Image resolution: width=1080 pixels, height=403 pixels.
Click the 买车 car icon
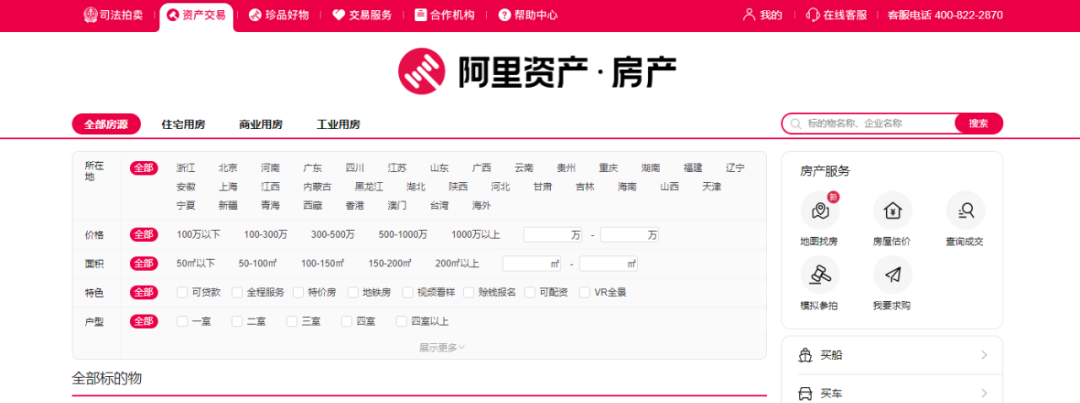point(805,394)
